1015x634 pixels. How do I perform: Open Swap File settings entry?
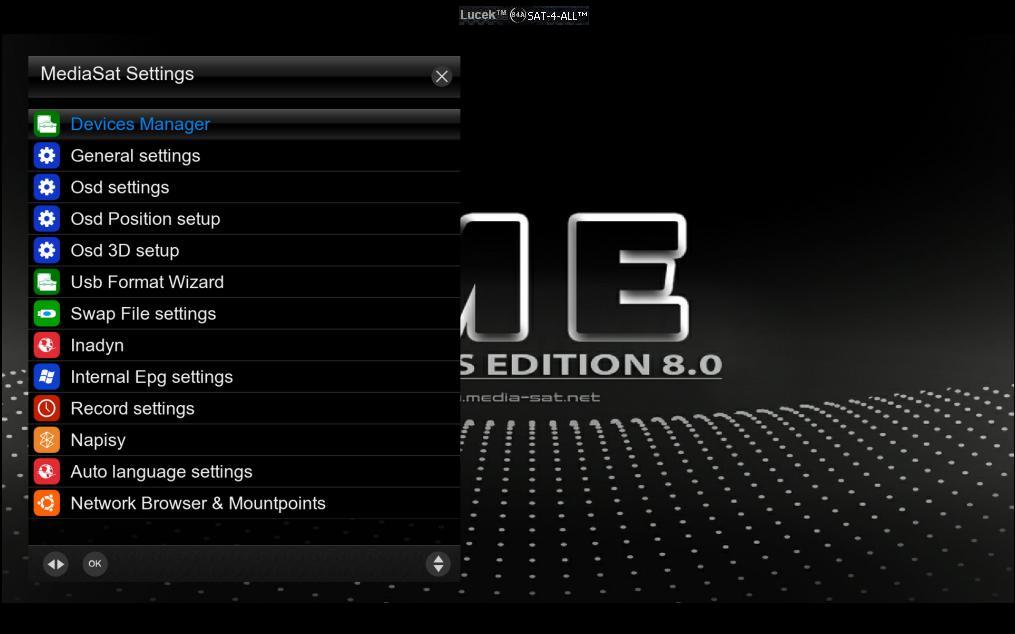[x=244, y=314]
